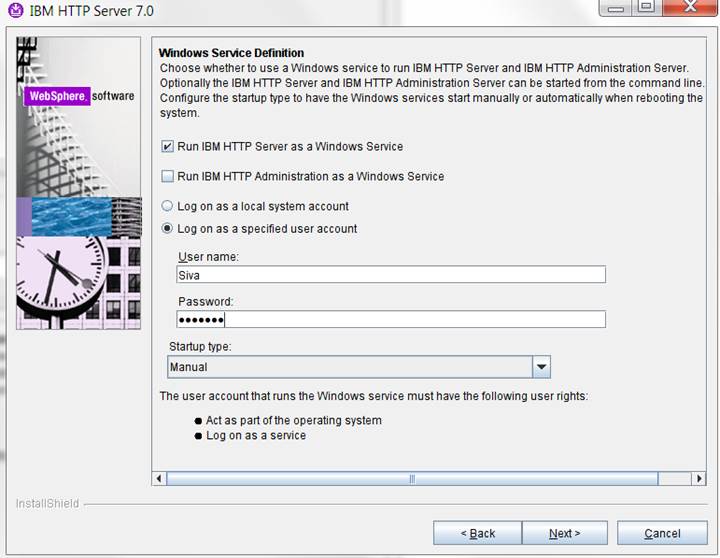The height and width of the screenshot is (558, 720).
Task: Click 'Act as part of the operating system' text
Action: coord(294,420)
